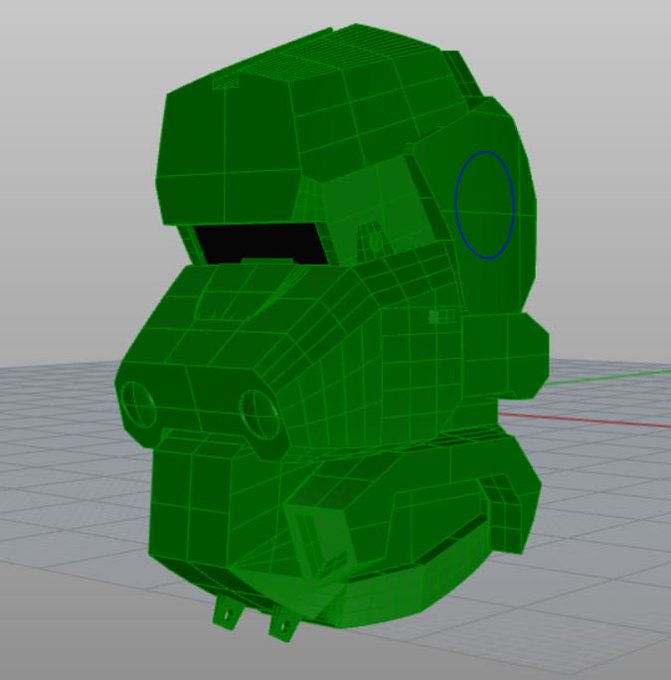Click the black visor opening on the model
The width and height of the screenshot is (671, 680).
pos(260,244)
